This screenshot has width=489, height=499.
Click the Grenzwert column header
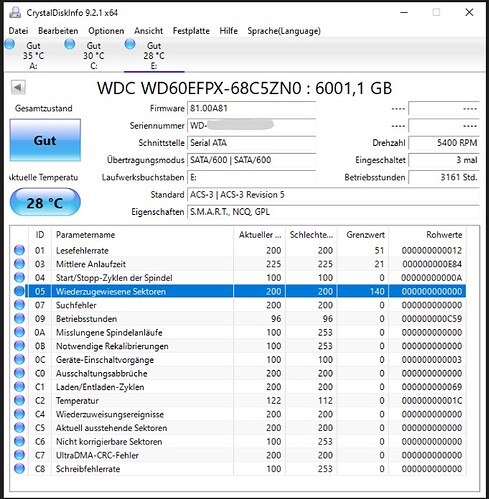coord(363,235)
